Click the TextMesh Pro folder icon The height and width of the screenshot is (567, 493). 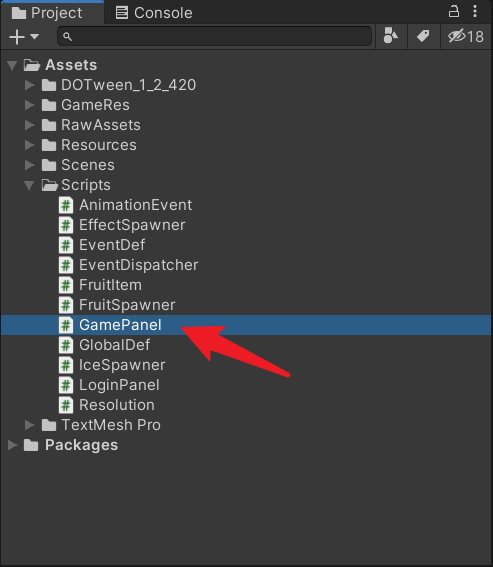click(x=49, y=425)
